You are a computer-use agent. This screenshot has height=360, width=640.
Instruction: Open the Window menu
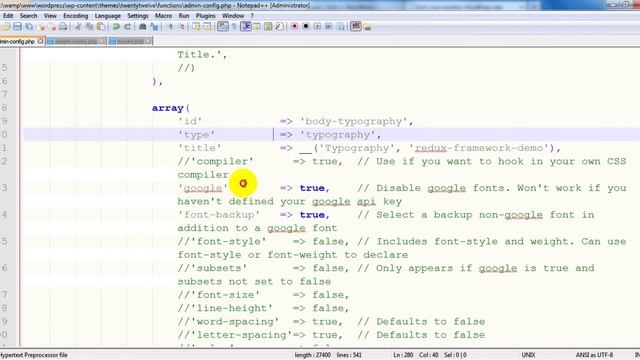pos(233,16)
